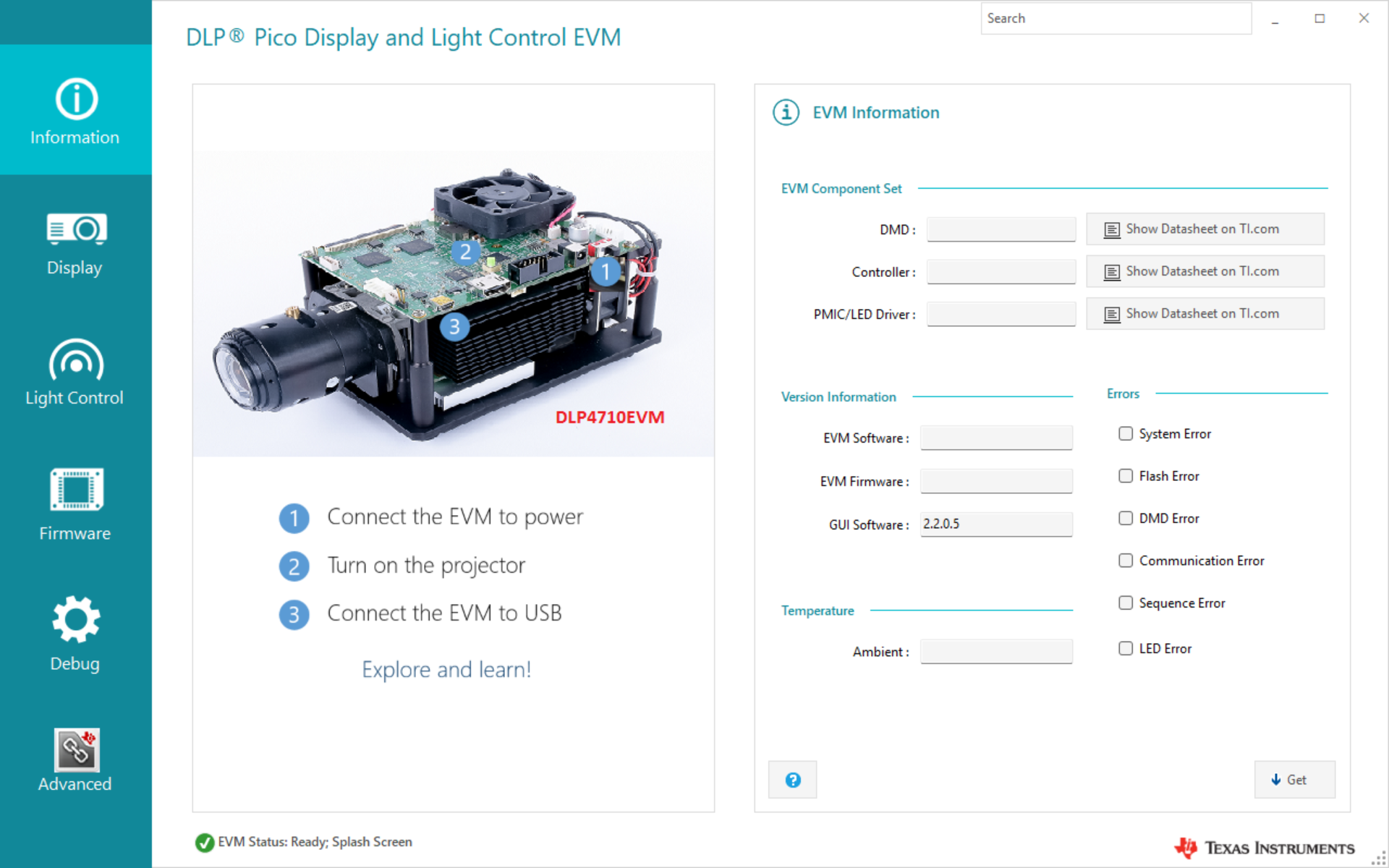Enable the Communication Error checkbox

[x=1126, y=561]
